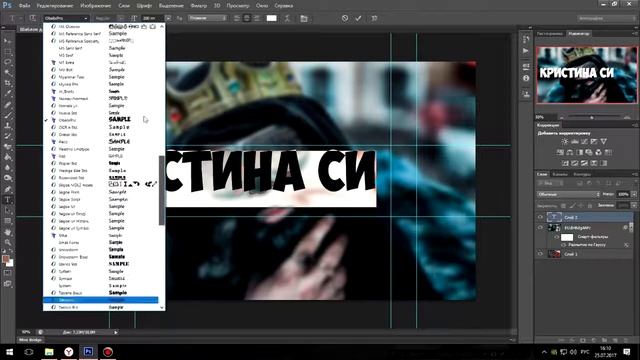This screenshot has height=360, width=640.
Task: Toggle Quick Mask mode
Action: click(8, 273)
